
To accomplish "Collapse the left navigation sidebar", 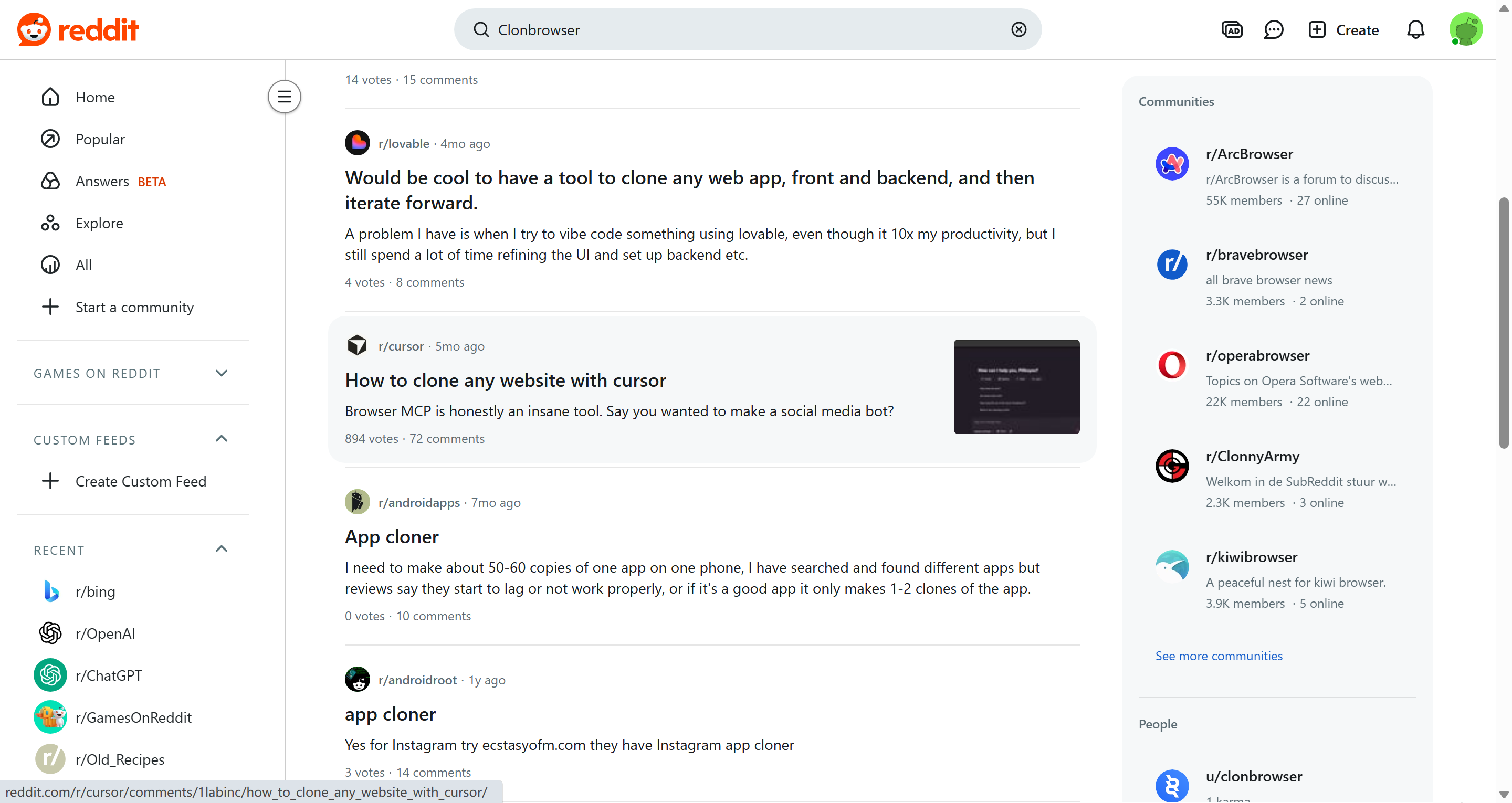I will click(x=284, y=96).
